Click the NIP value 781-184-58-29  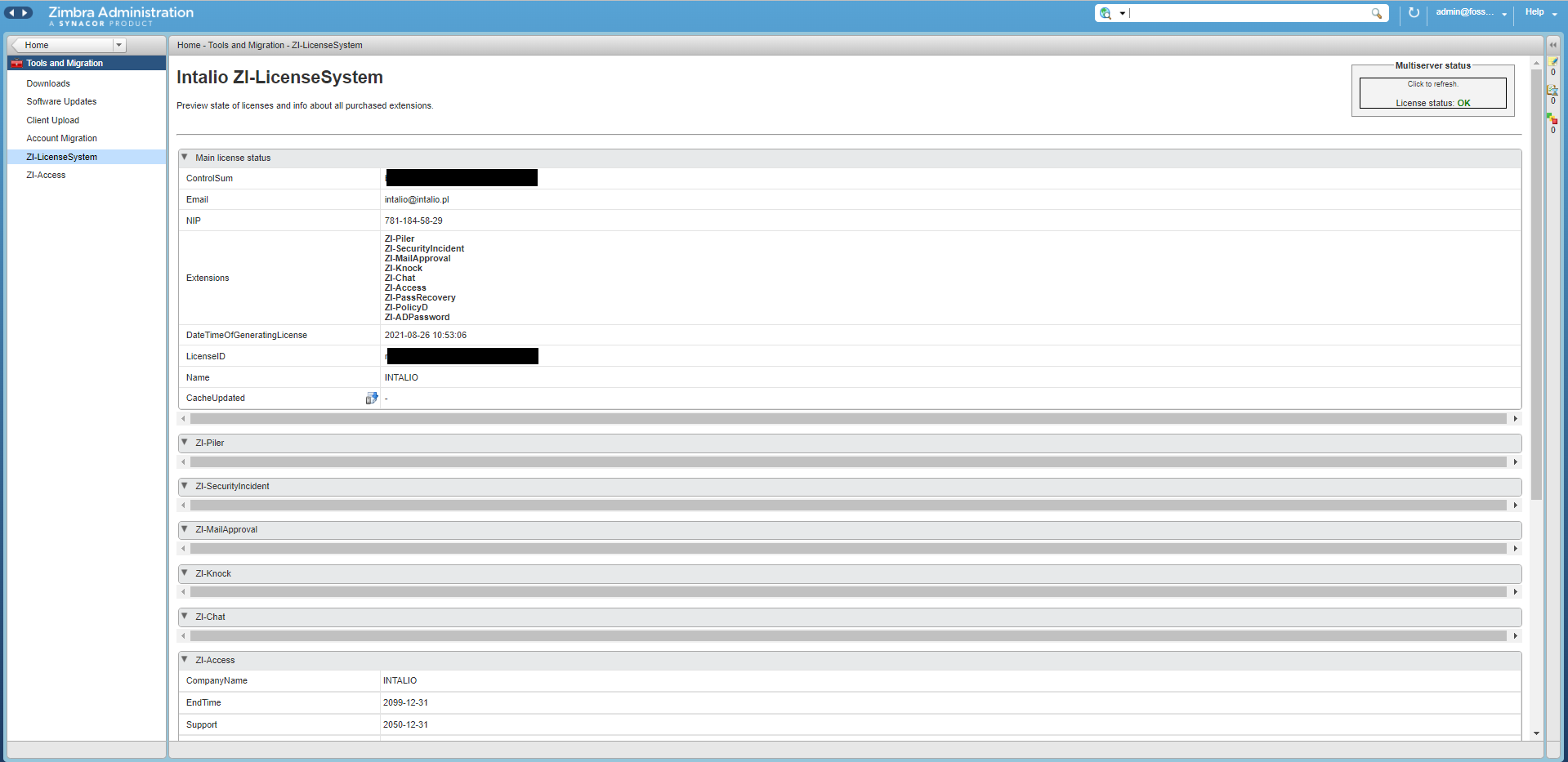tap(413, 221)
